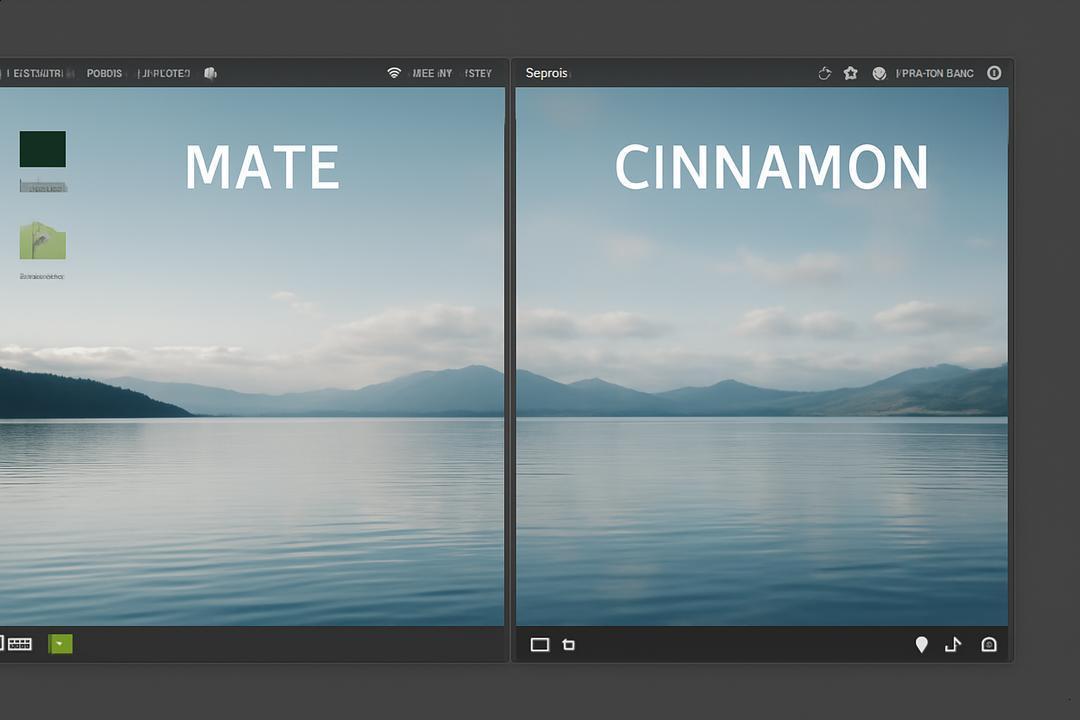This screenshot has height=720, width=1080.
Task: Click the rectangle window icon in Cinnamon taskbar
Action: [540, 645]
